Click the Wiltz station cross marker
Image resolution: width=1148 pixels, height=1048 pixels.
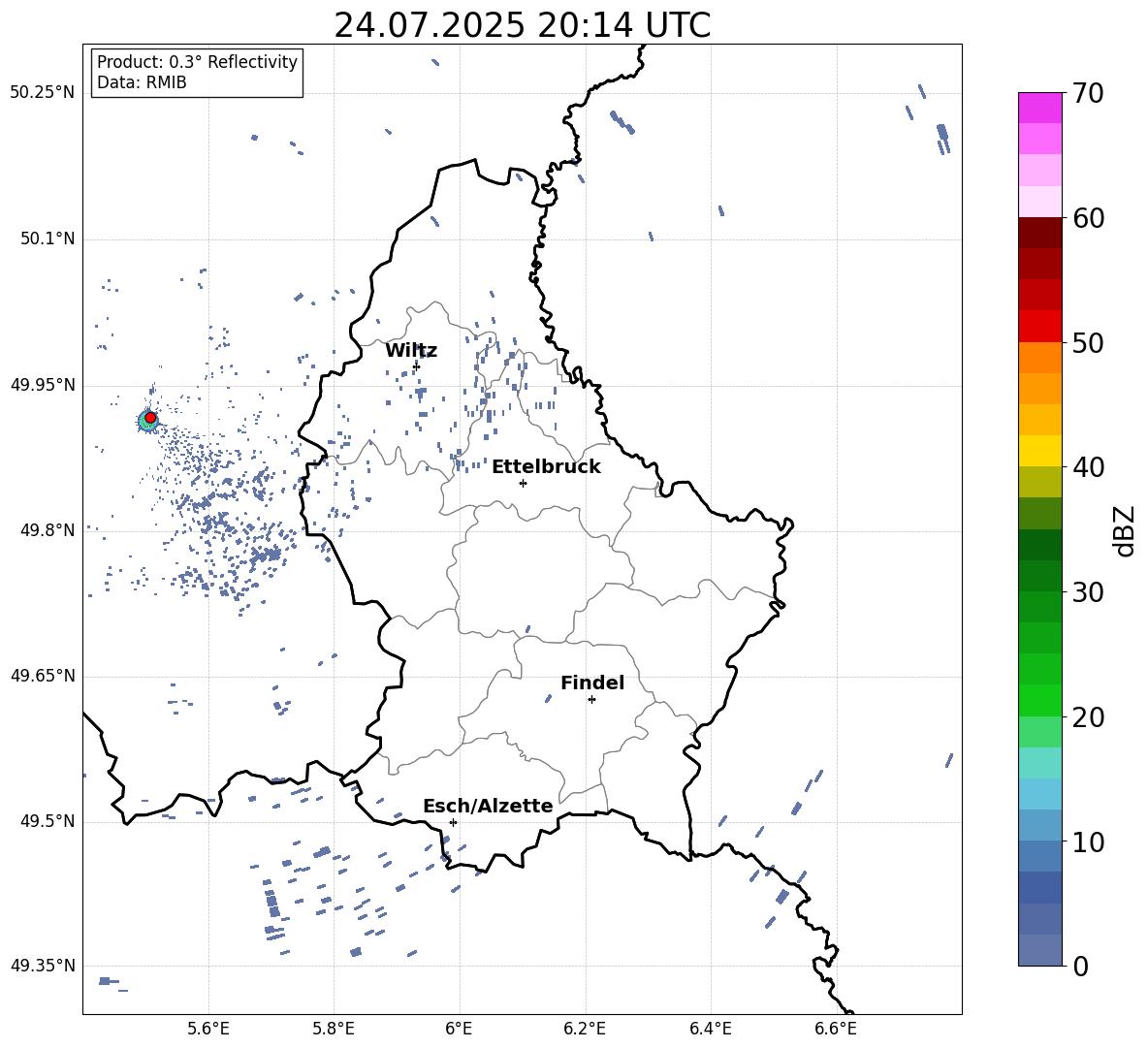click(416, 366)
